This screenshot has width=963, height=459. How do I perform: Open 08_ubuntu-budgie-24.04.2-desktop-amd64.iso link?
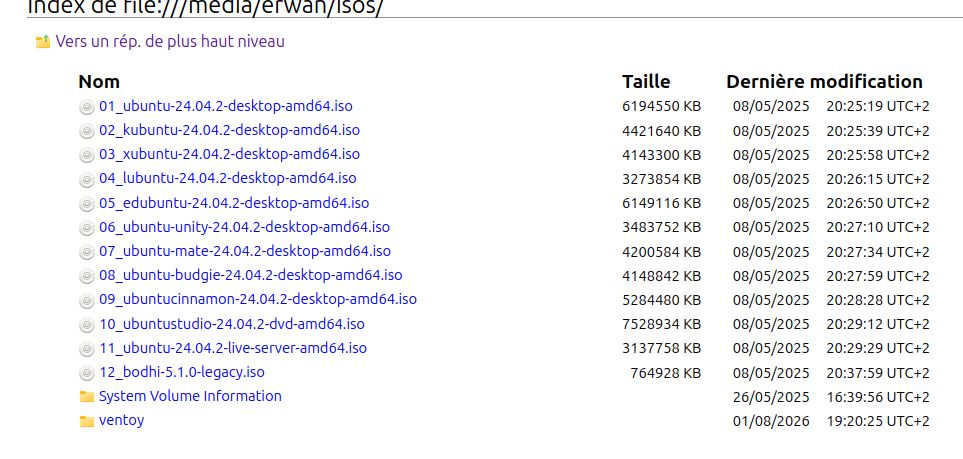tap(251, 275)
